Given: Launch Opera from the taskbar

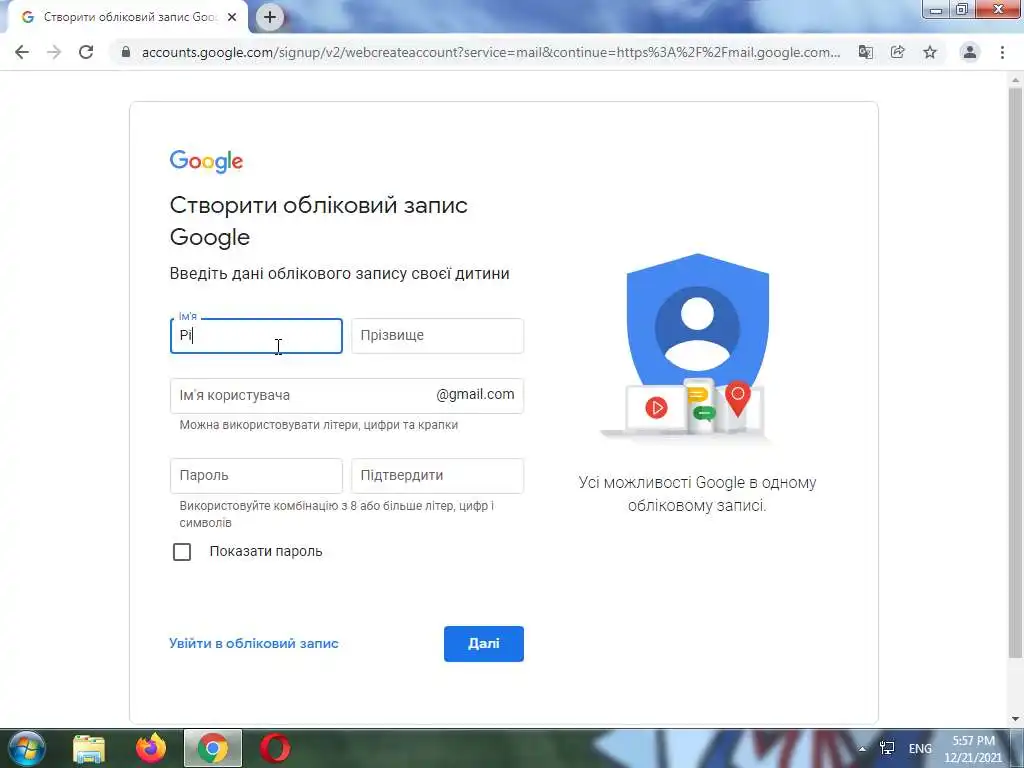Looking at the screenshot, I should [x=275, y=748].
